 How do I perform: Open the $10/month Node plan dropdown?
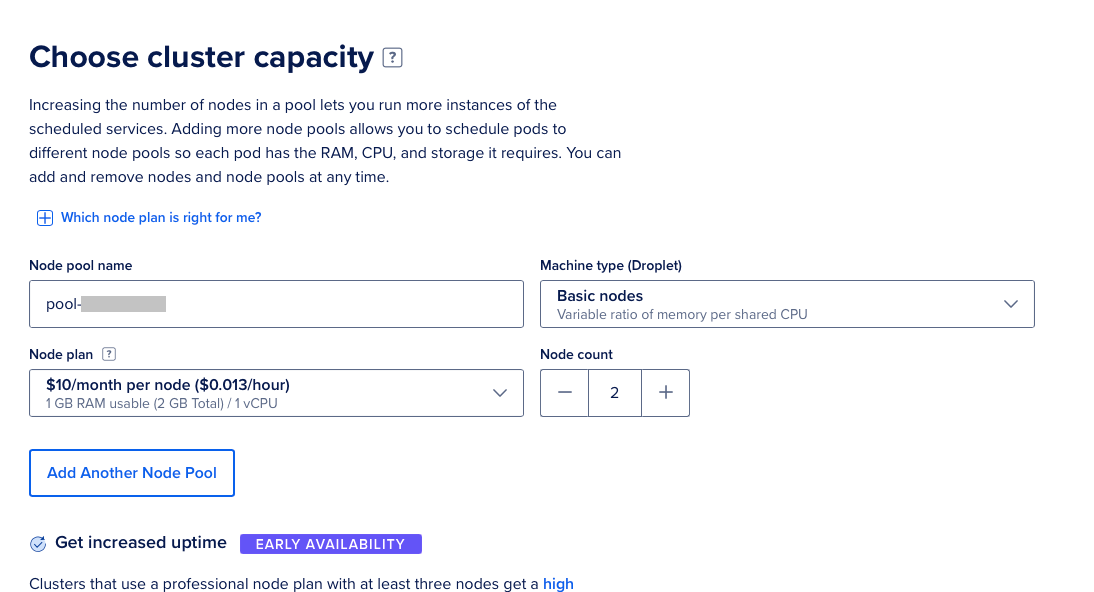(x=276, y=393)
